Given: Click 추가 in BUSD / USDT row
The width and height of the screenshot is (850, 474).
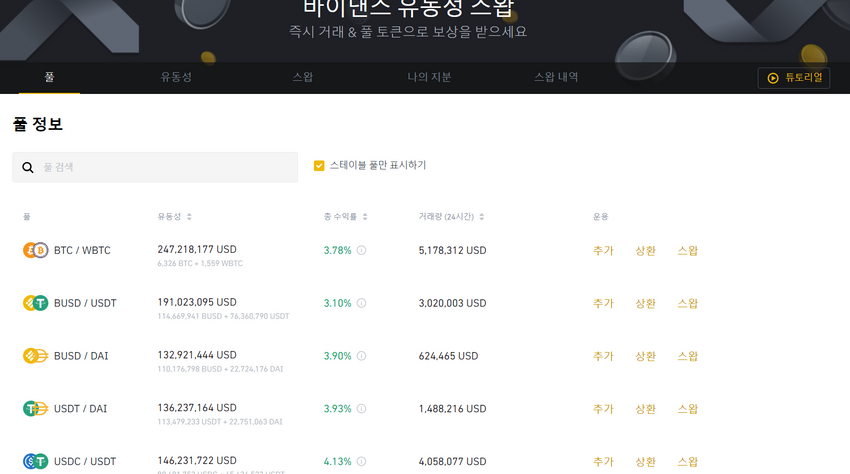Looking at the screenshot, I should (603, 303).
